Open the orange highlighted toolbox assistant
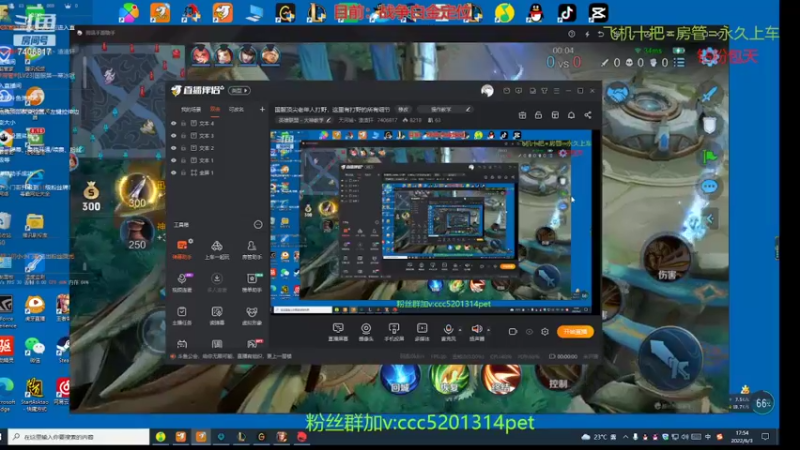Image resolution: width=800 pixels, height=450 pixels. pyautogui.click(x=182, y=249)
